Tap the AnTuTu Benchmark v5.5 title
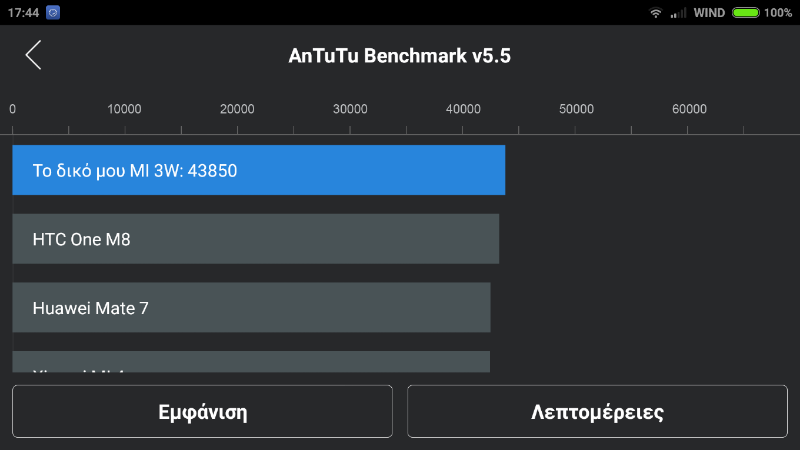This screenshot has height=450, width=800. [x=400, y=55]
